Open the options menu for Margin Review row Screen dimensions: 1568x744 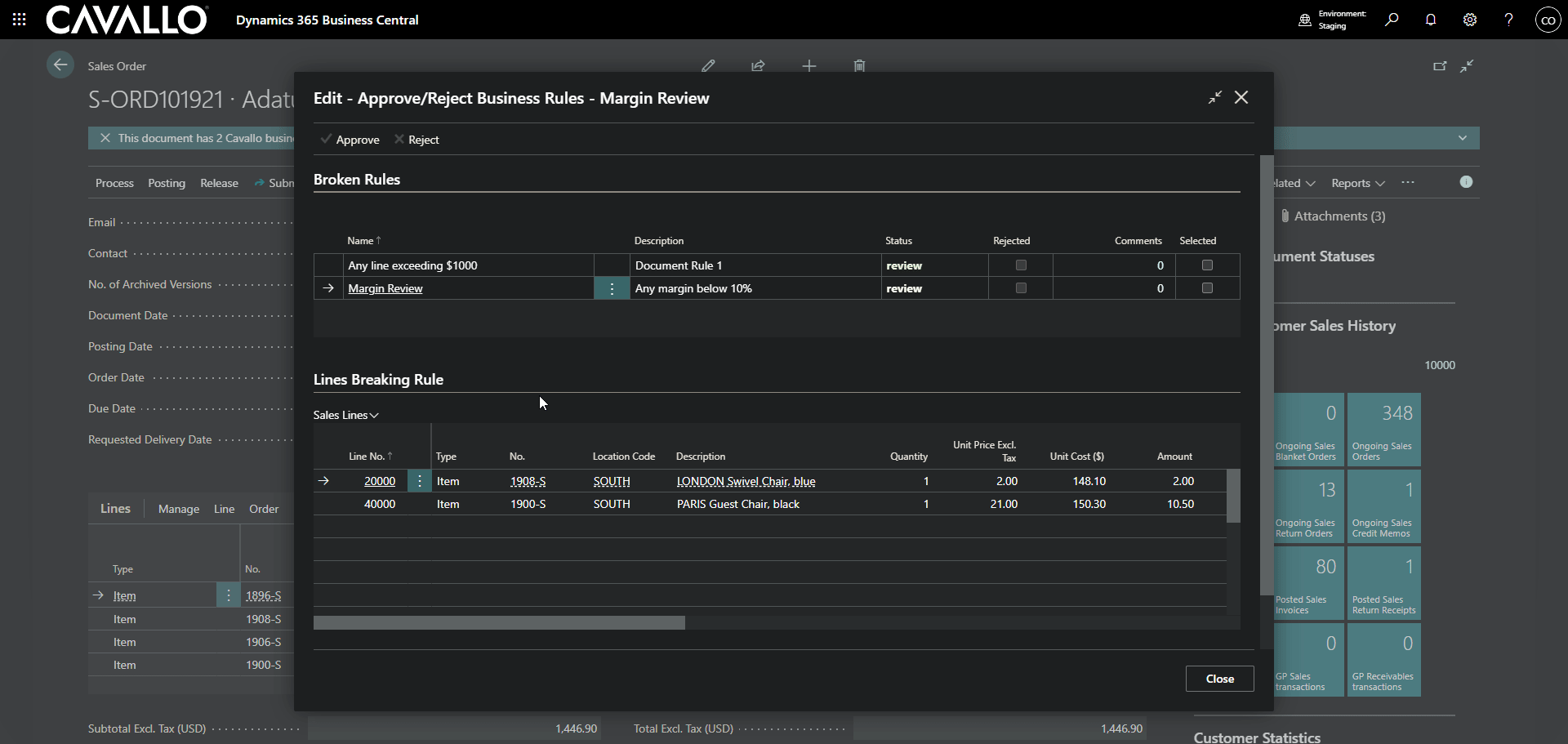click(x=612, y=288)
